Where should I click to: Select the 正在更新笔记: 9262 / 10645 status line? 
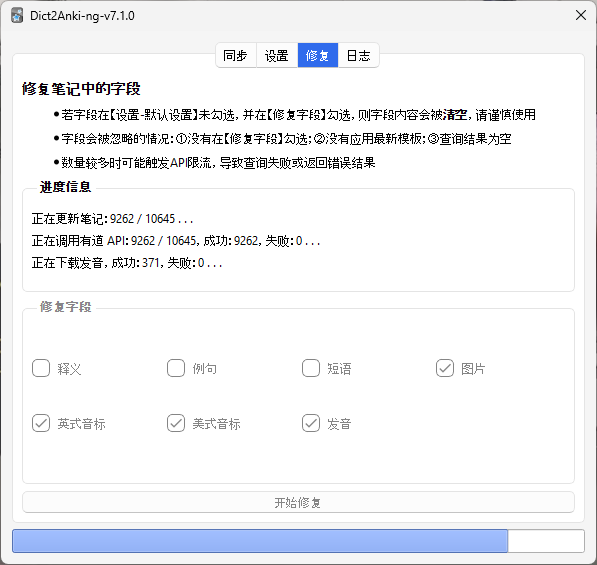112,219
